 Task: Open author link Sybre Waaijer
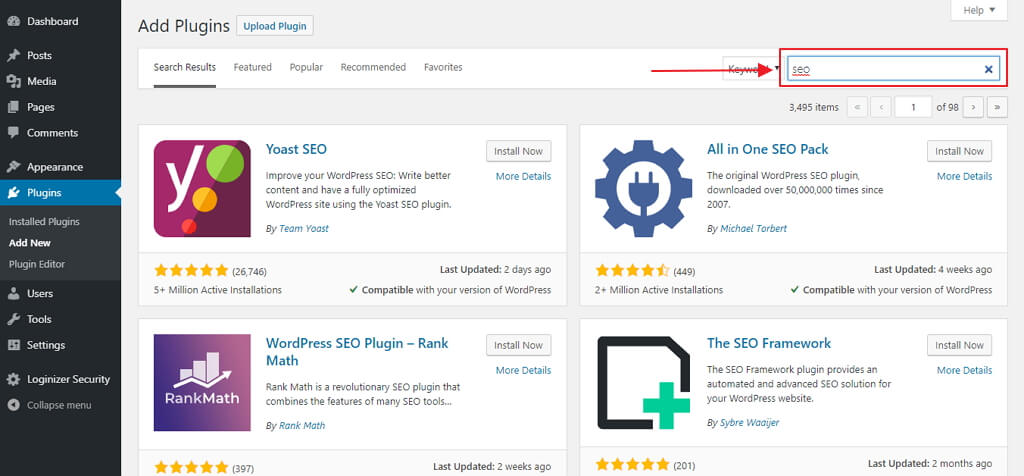pyautogui.click(x=749, y=422)
